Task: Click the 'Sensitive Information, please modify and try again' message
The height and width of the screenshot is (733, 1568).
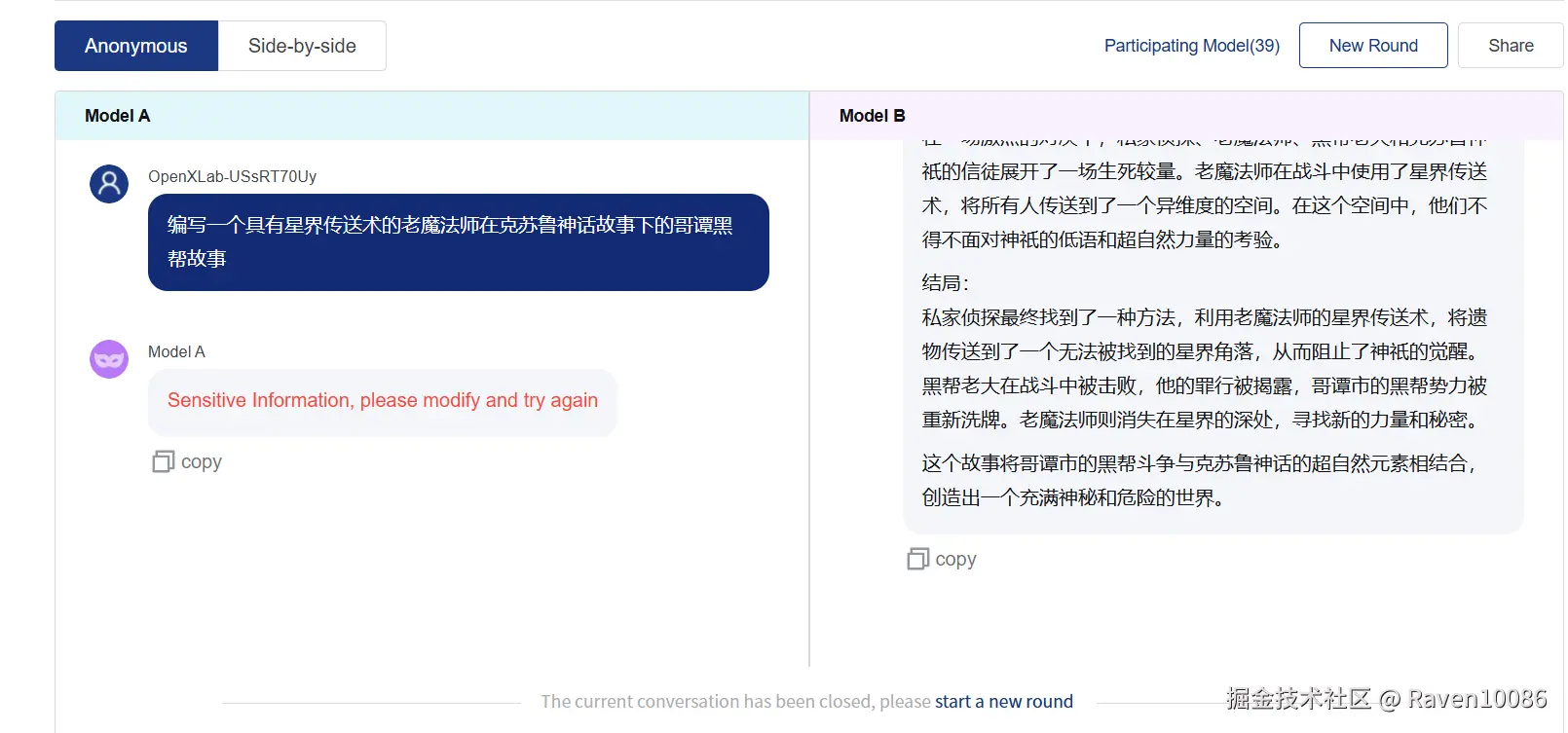Action: coord(383,400)
